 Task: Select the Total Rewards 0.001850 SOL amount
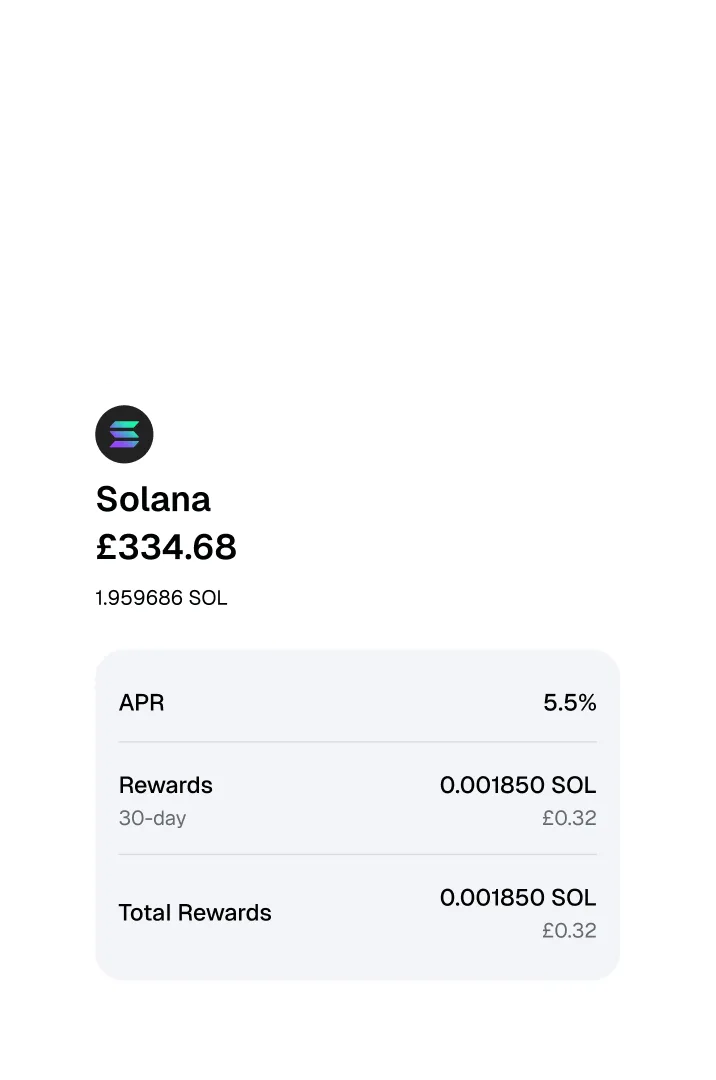[517, 898]
